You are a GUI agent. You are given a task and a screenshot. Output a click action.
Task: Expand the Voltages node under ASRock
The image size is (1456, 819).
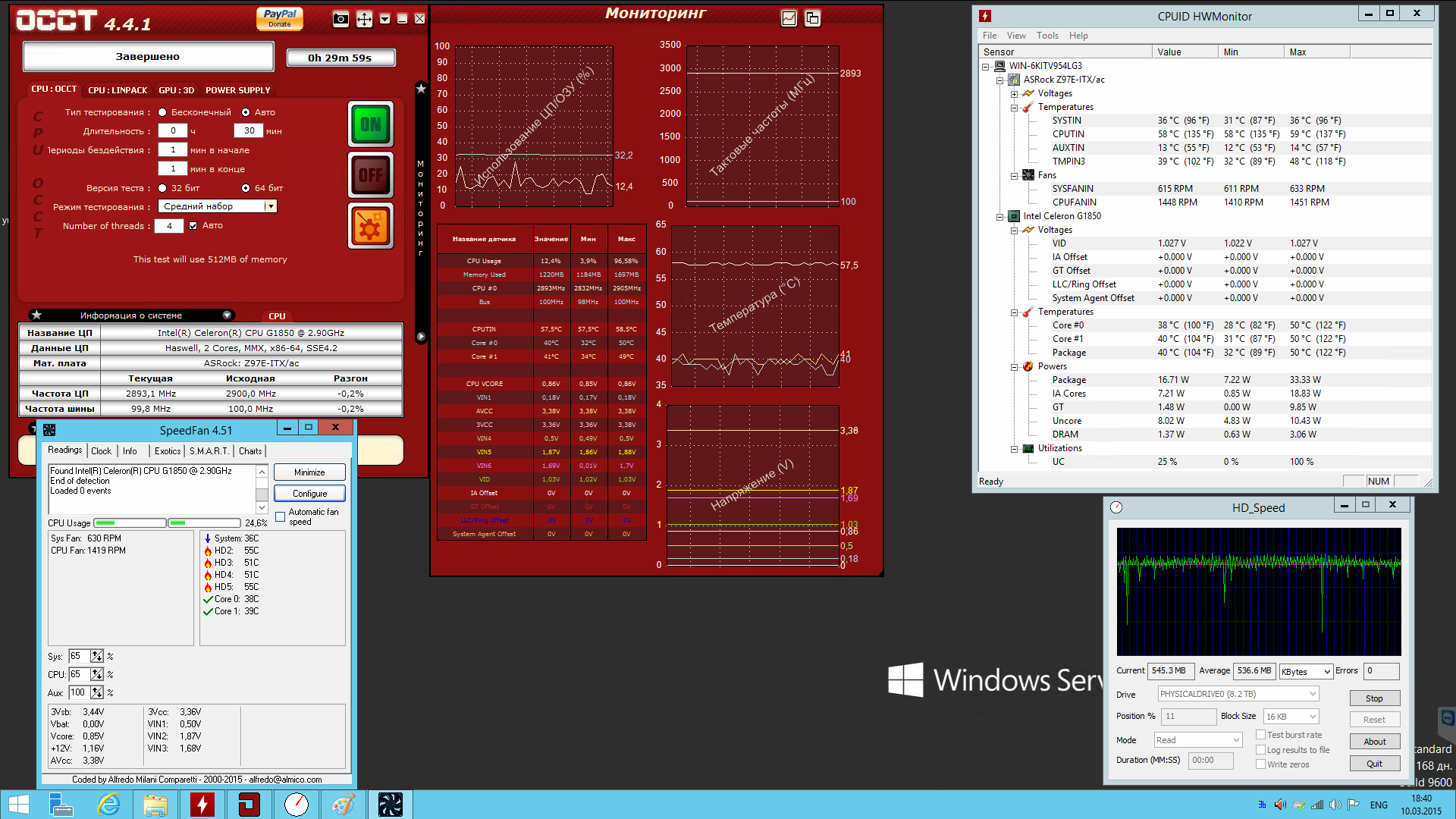tap(1014, 93)
